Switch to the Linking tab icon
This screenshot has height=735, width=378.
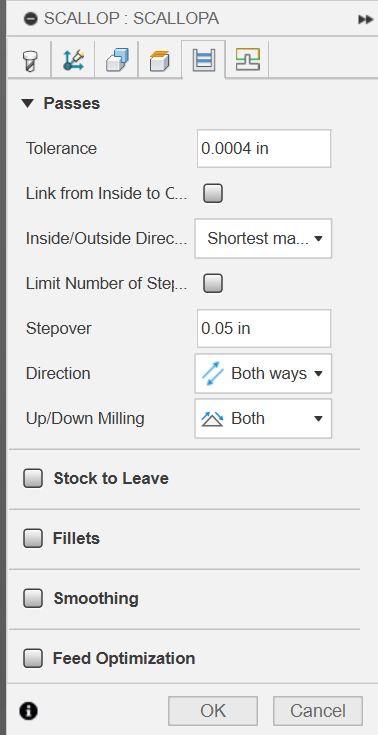pyautogui.click(x=248, y=60)
